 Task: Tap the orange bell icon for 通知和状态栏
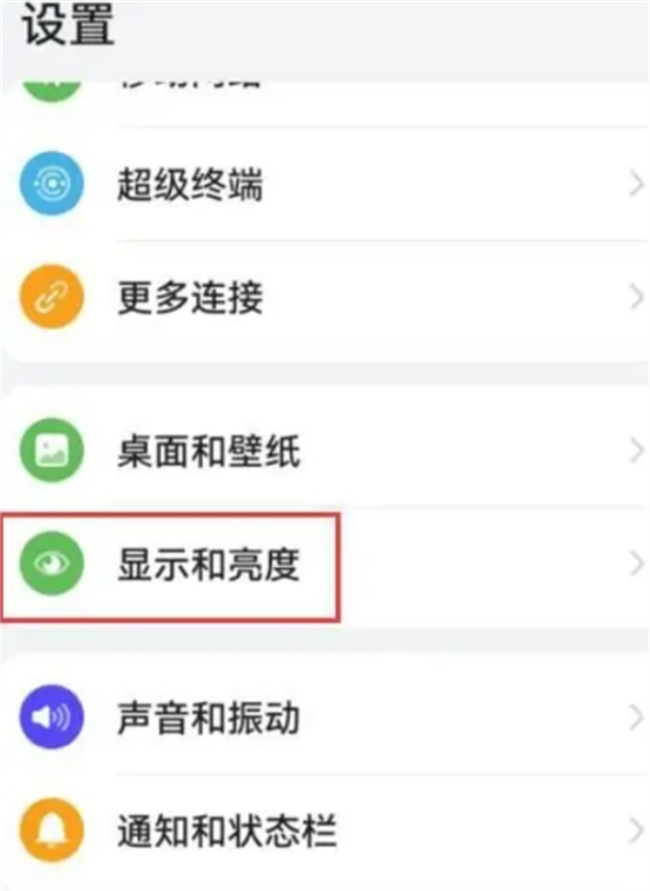click(x=52, y=830)
